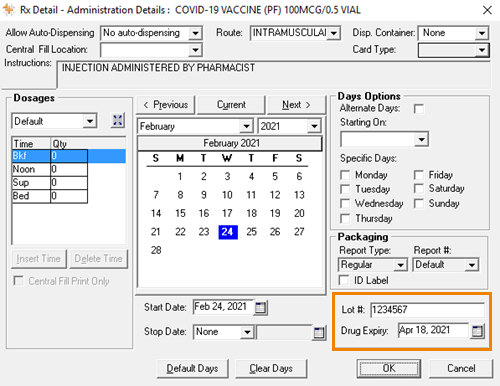
Task: Check the Saturday specific day box
Action: 419,189
